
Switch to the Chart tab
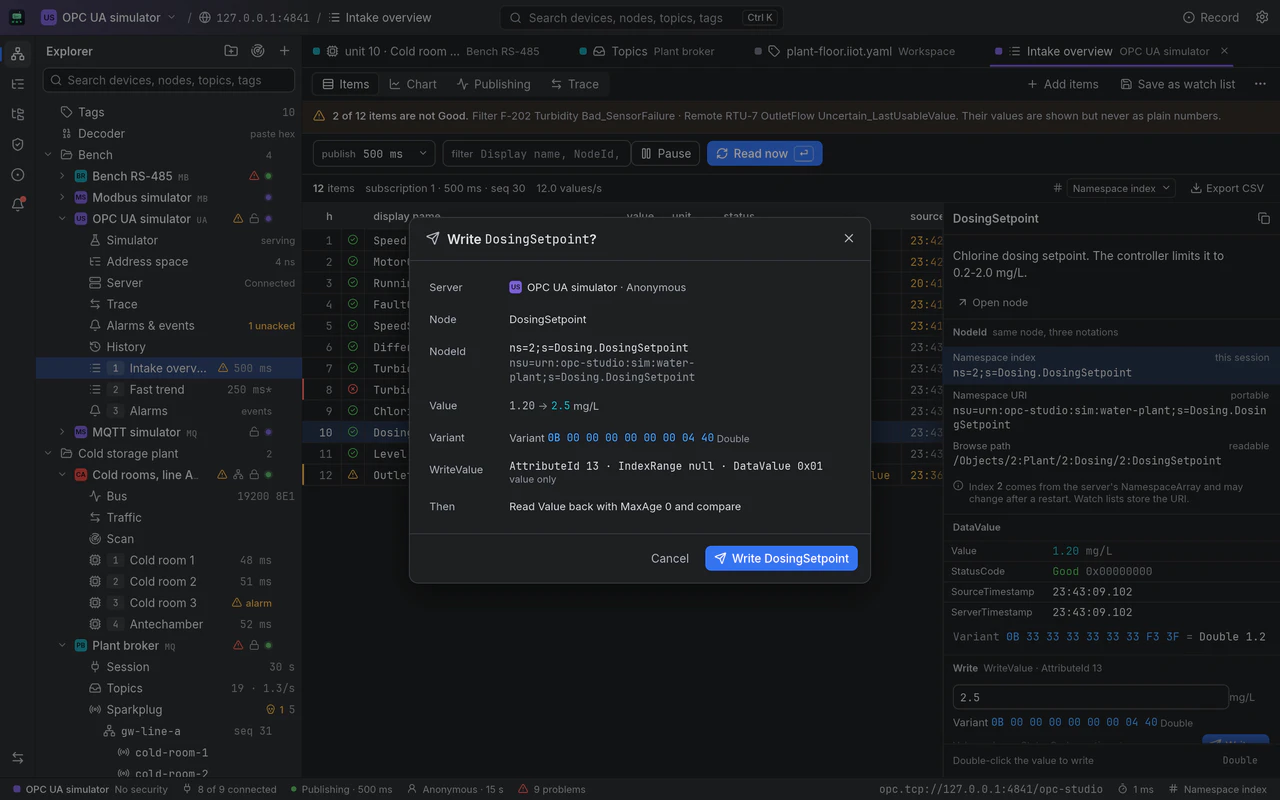(413, 84)
